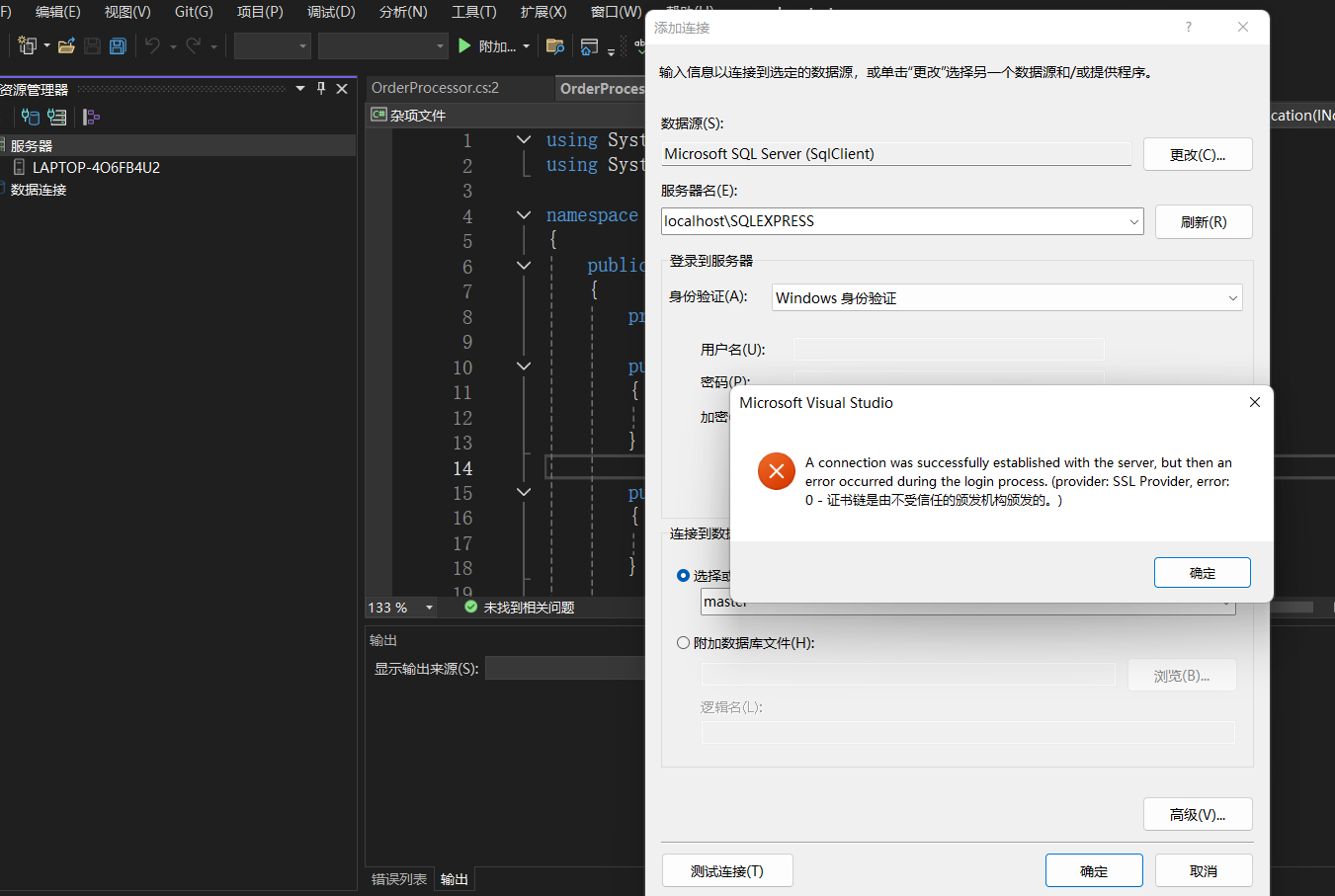Select the 选择或输入数据库名 radio button
This screenshot has width=1335, height=896.
(x=683, y=575)
